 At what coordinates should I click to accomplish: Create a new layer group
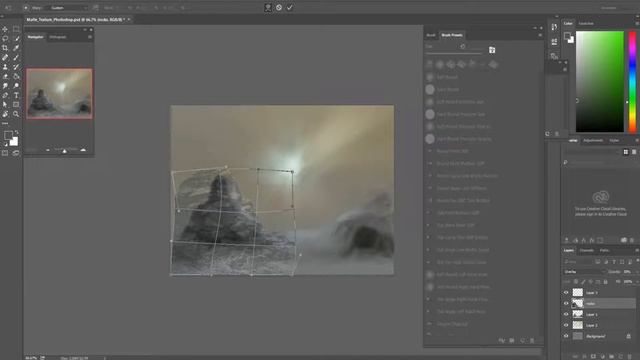point(611,356)
